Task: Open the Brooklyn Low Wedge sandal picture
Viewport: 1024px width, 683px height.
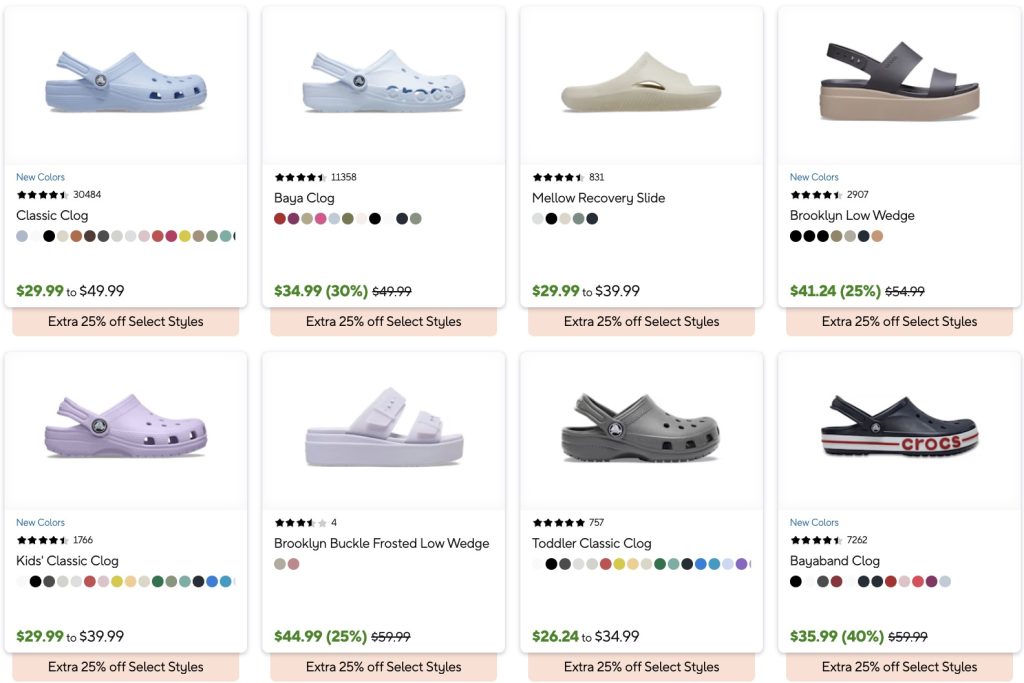Action: pos(899,80)
